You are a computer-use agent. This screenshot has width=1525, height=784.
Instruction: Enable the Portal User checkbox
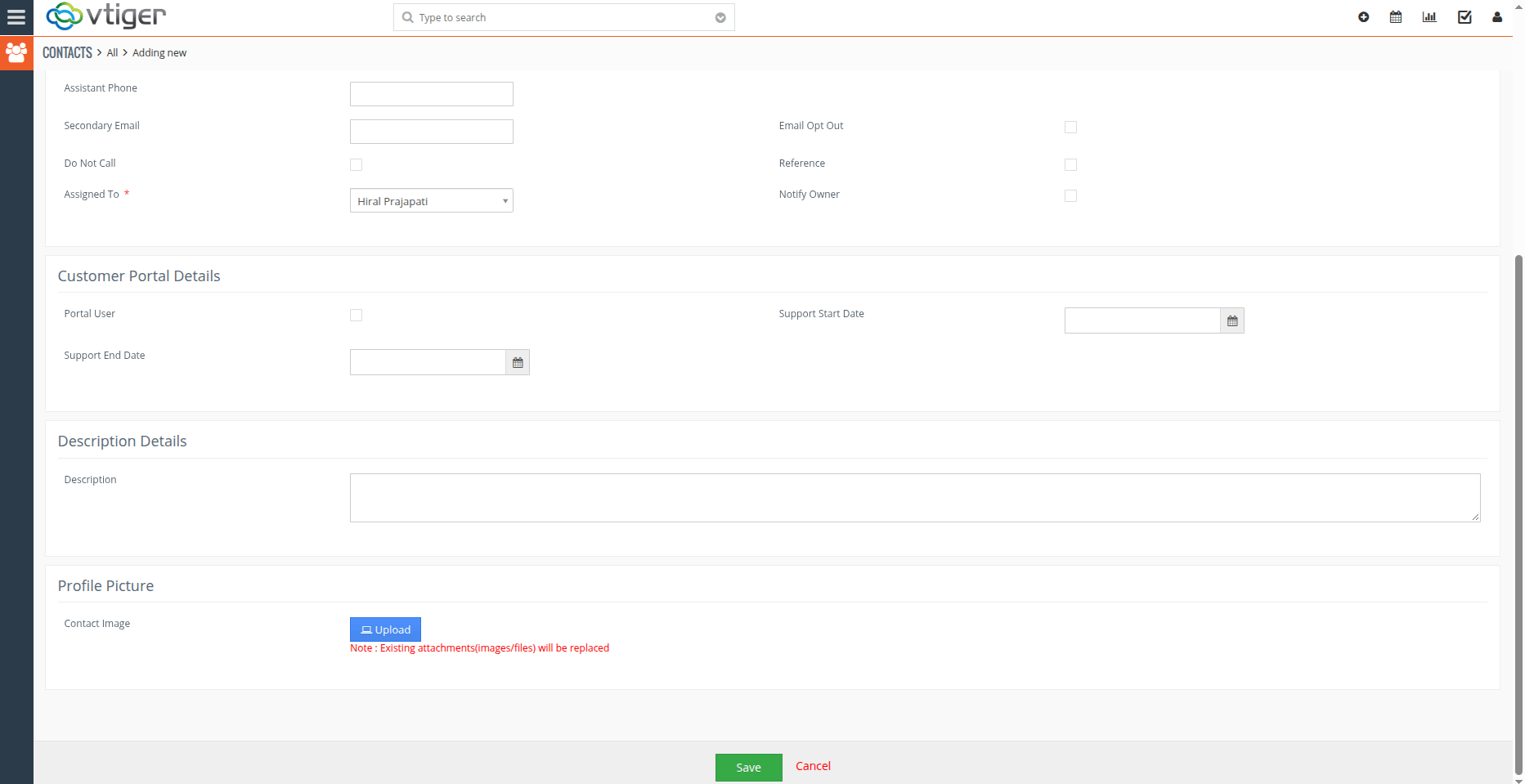356,315
